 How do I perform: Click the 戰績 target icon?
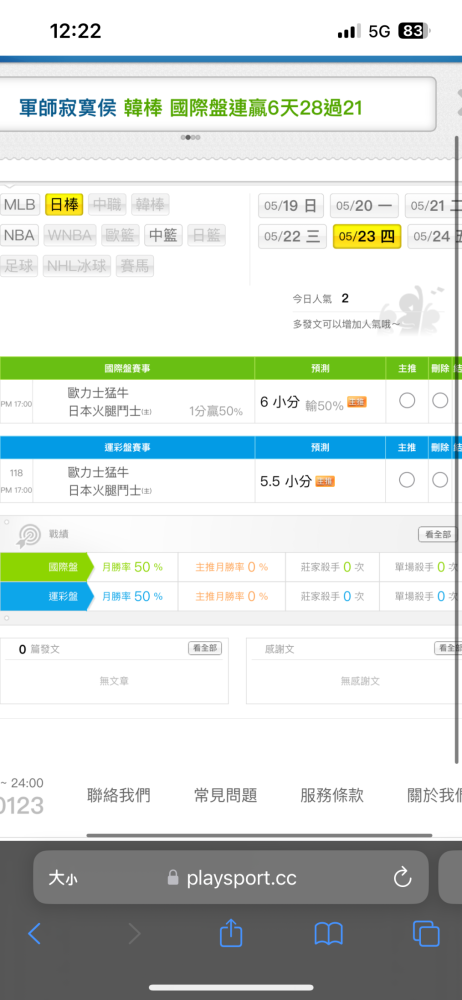point(29,535)
